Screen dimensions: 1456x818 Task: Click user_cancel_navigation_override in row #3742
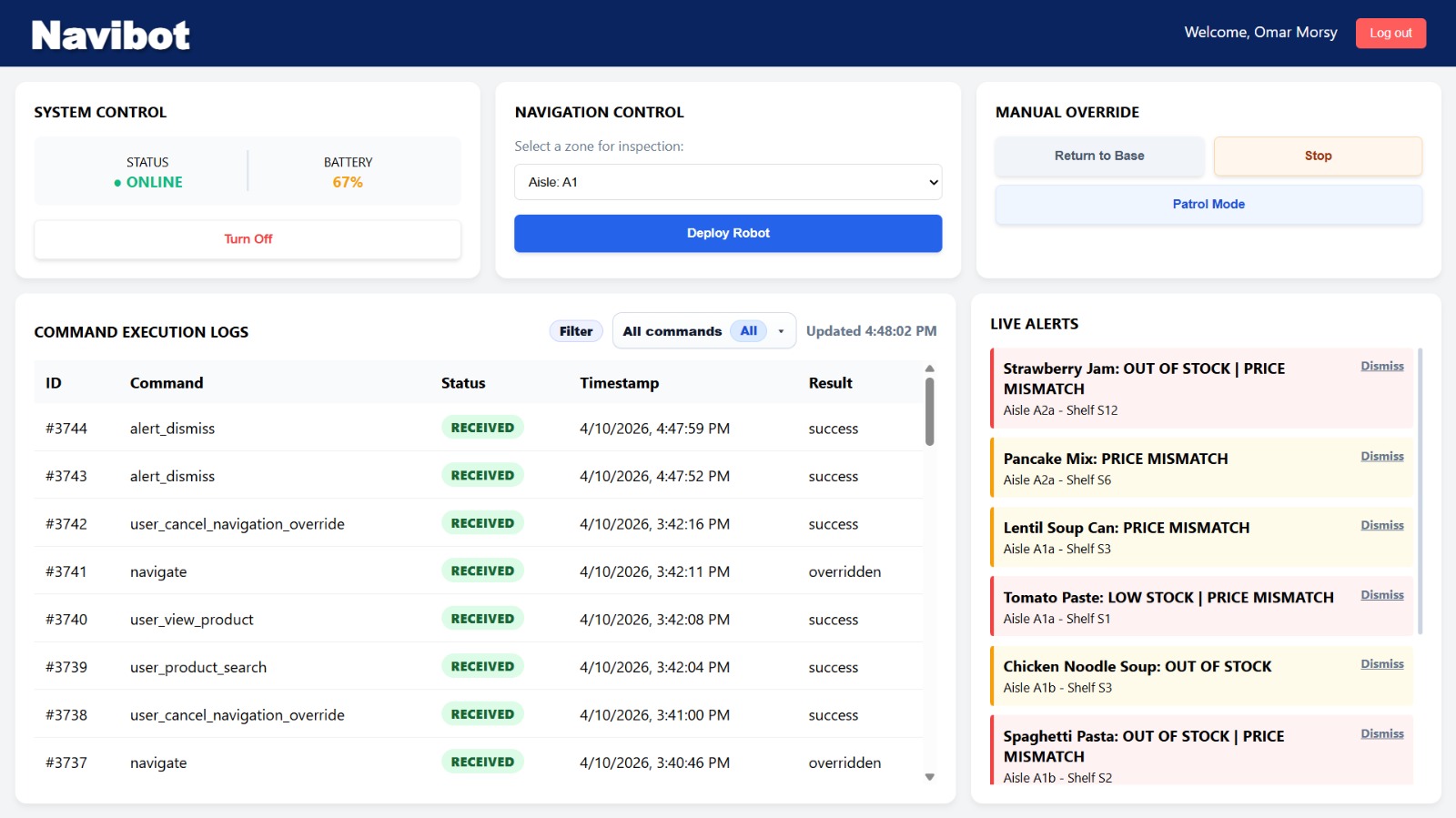point(238,524)
